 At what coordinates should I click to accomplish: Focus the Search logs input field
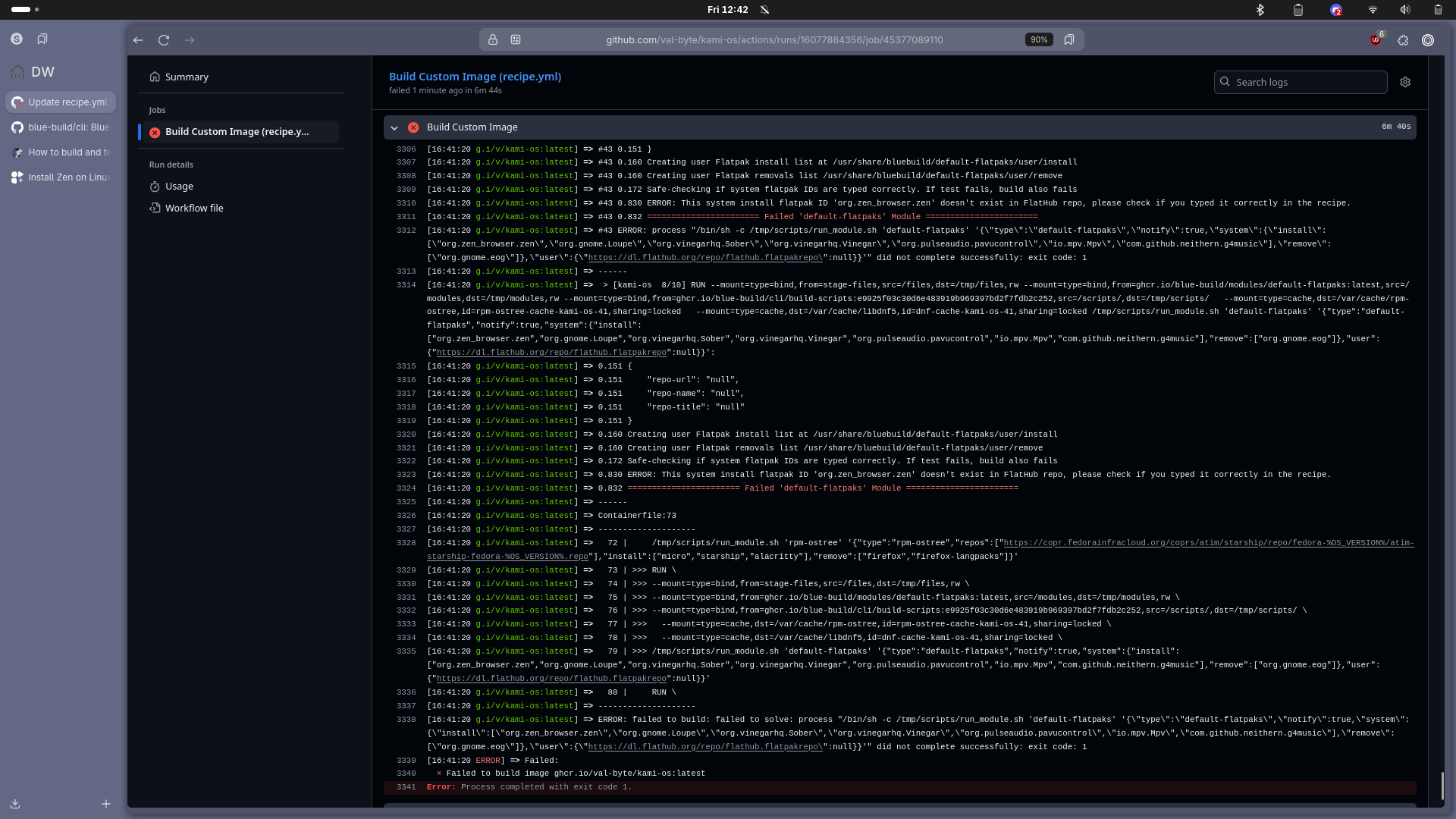(1301, 82)
